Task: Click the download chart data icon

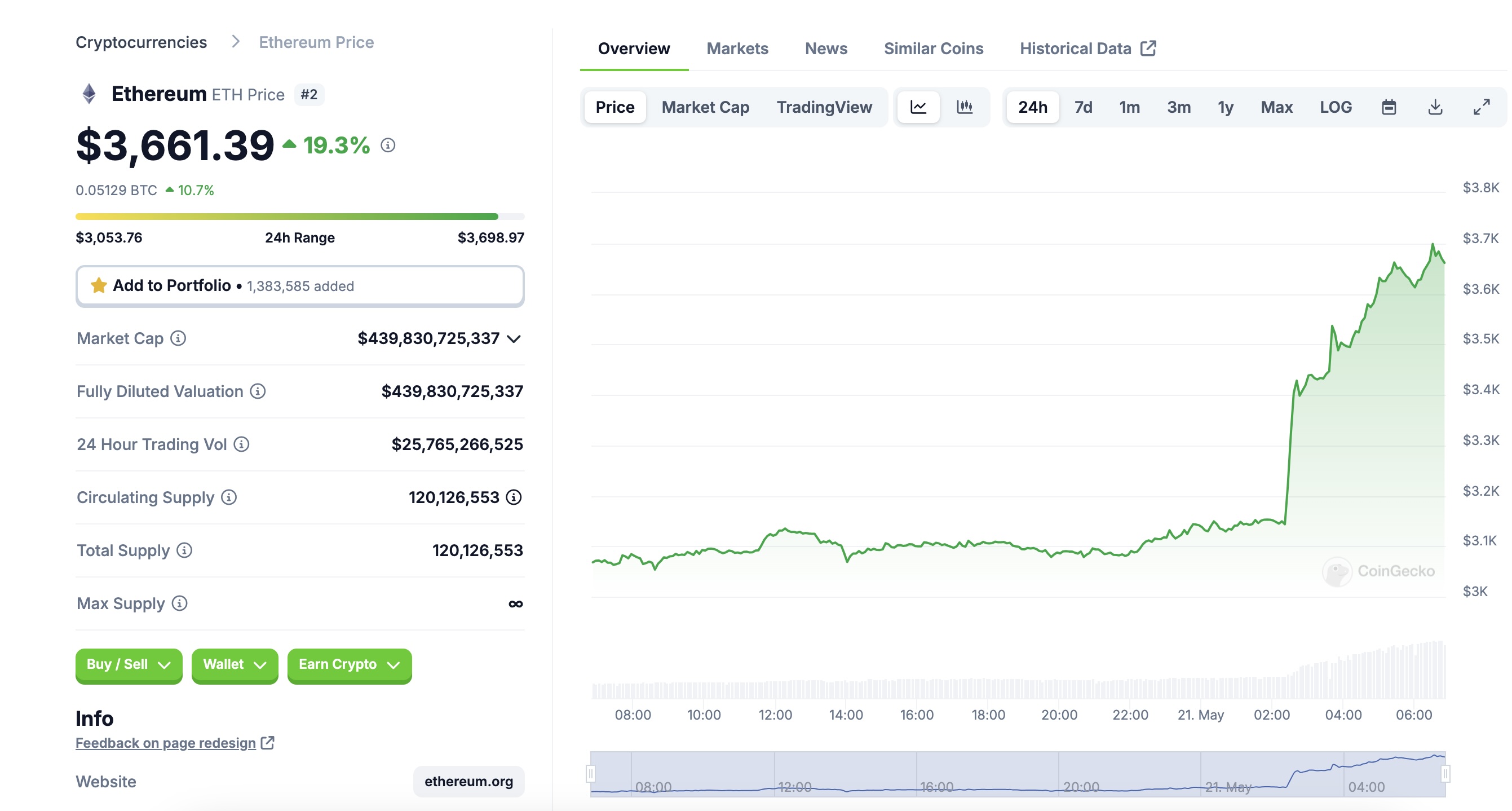Action: pos(1435,107)
